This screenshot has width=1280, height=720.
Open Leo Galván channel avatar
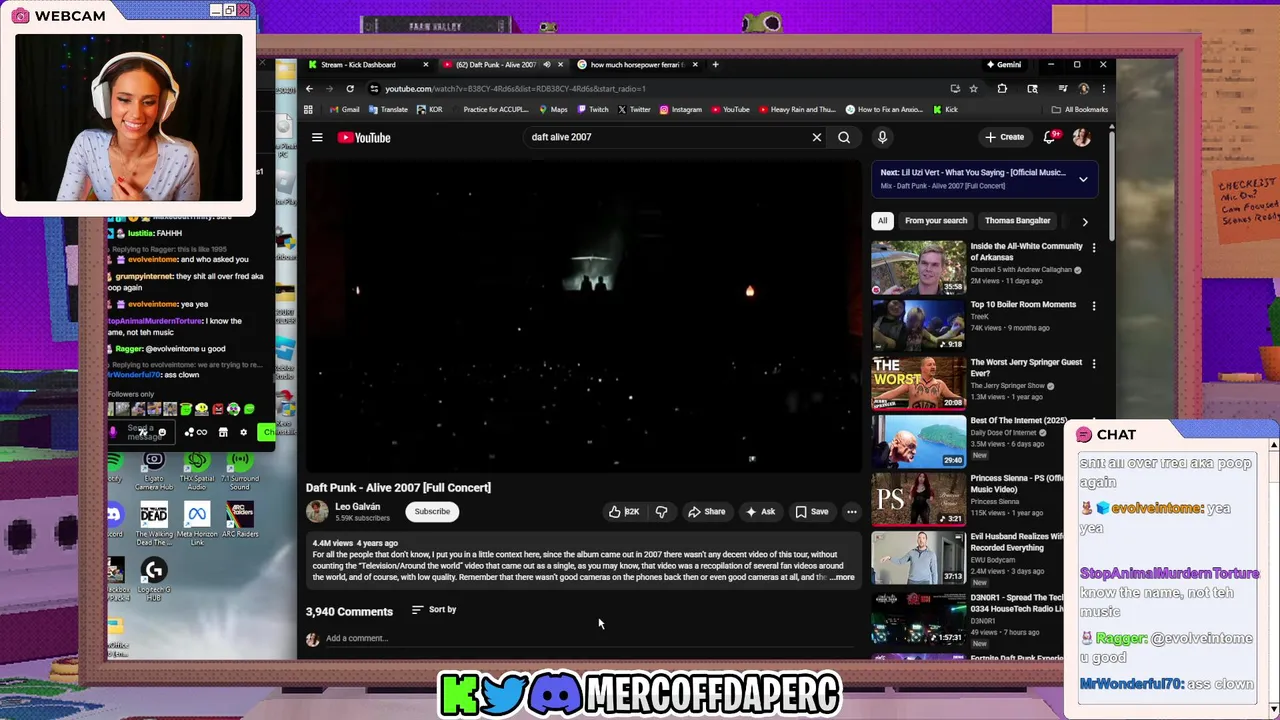317,512
